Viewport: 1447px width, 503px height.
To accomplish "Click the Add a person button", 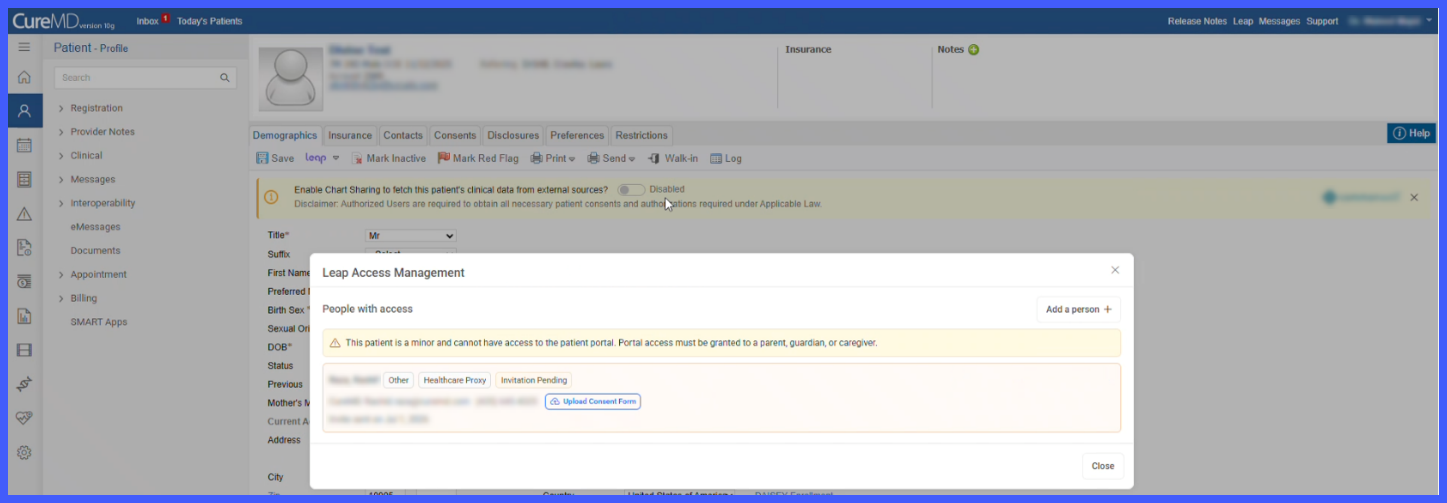I will [1078, 310].
